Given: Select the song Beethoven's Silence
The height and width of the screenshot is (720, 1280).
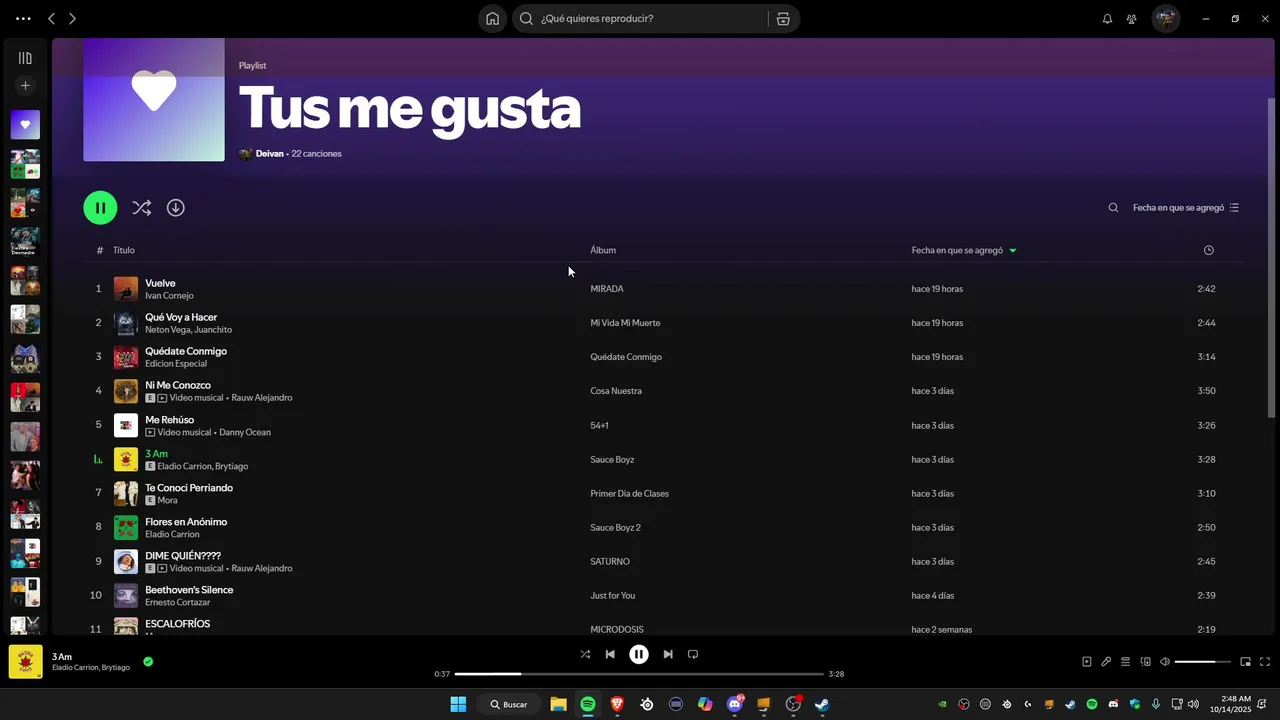Looking at the screenshot, I should [189, 590].
